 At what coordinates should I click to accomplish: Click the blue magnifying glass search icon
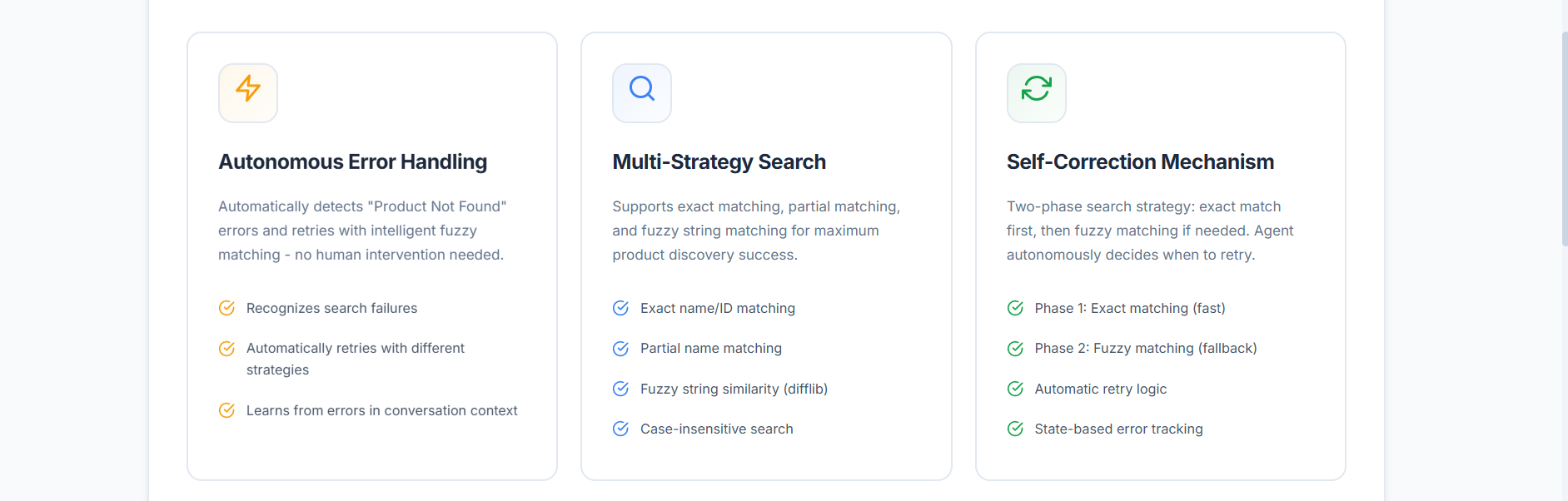pyautogui.click(x=642, y=88)
